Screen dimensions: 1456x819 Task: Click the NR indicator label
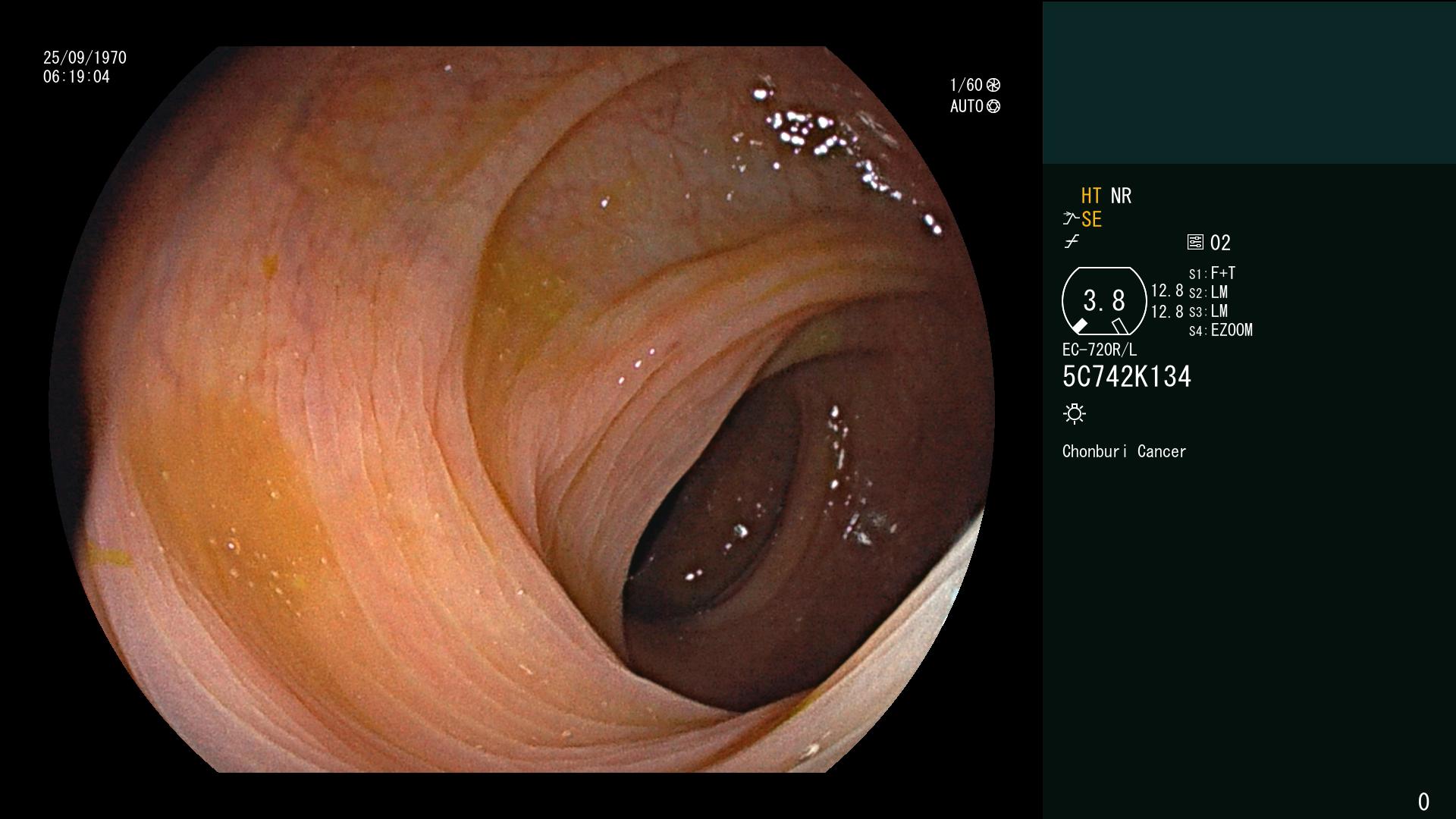coord(1121,196)
